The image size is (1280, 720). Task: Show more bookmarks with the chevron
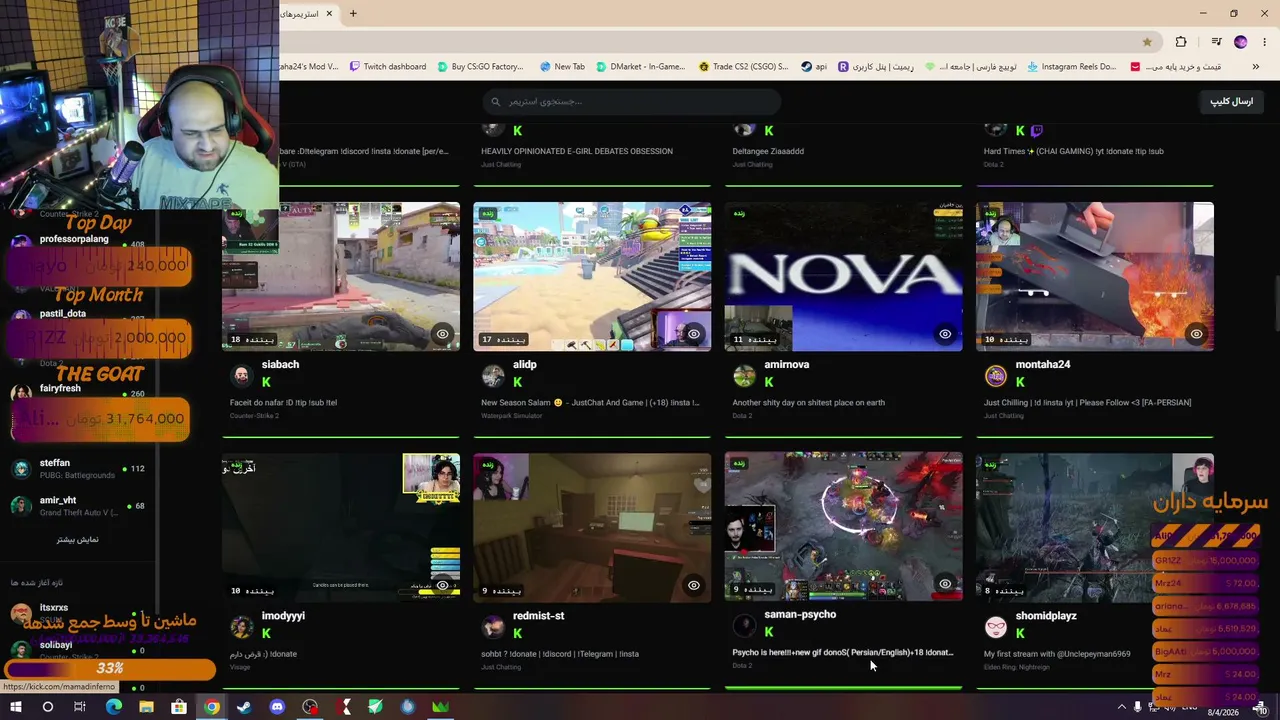point(1256,67)
